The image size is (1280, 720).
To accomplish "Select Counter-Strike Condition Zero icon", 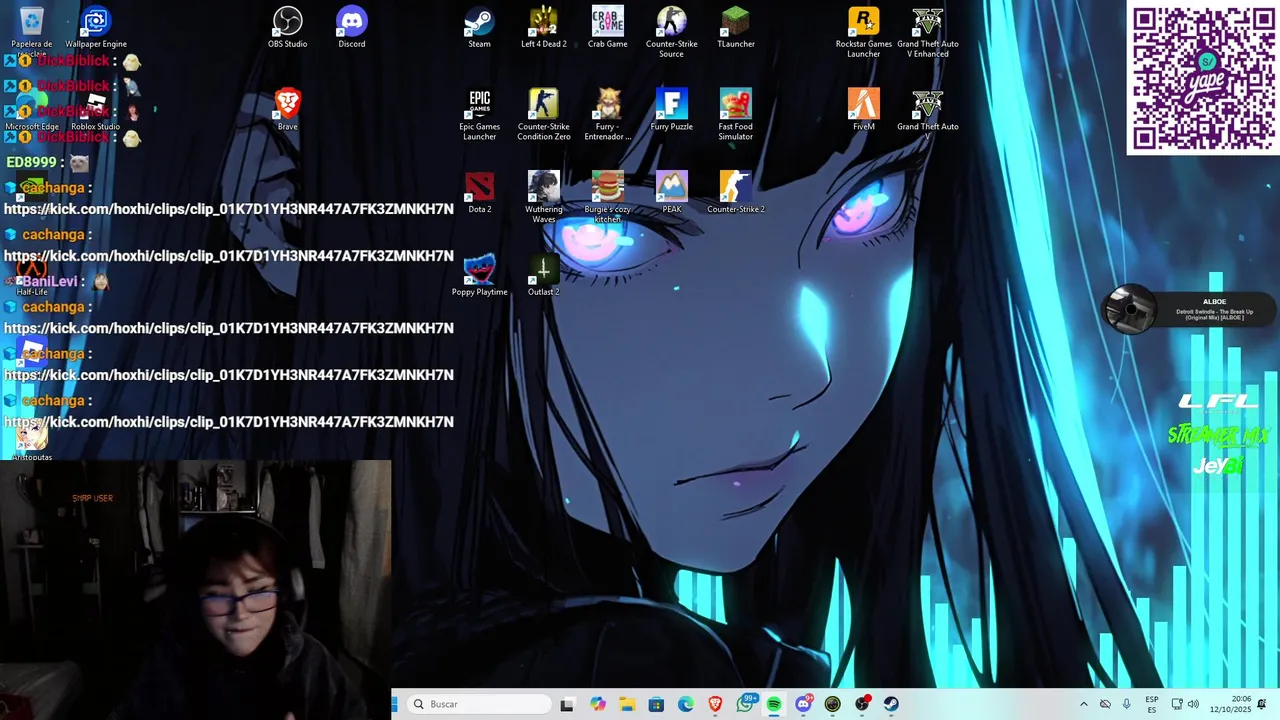I will click(544, 115).
